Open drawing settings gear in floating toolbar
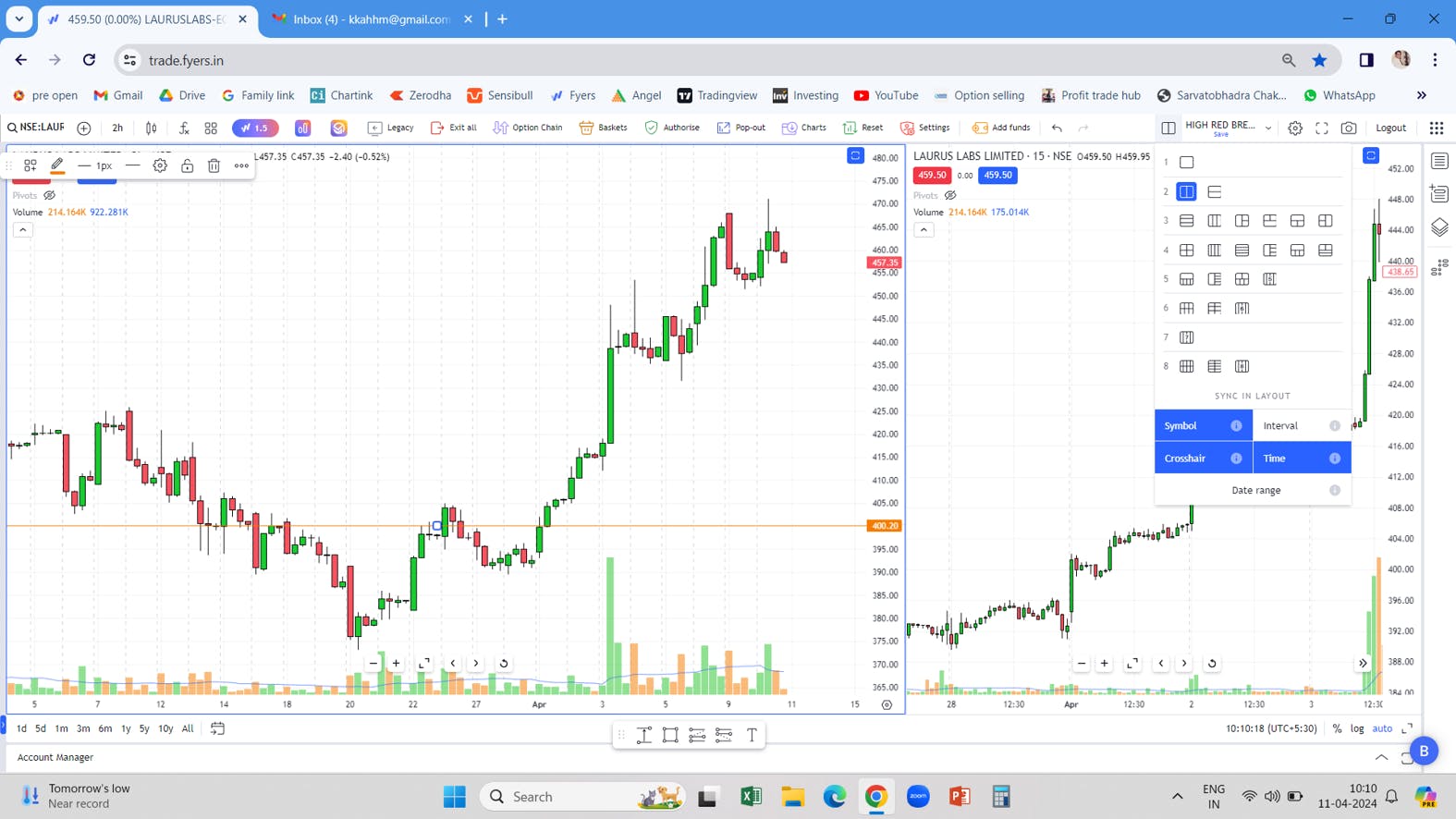This screenshot has height=819, width=1456. coord(160,165)
